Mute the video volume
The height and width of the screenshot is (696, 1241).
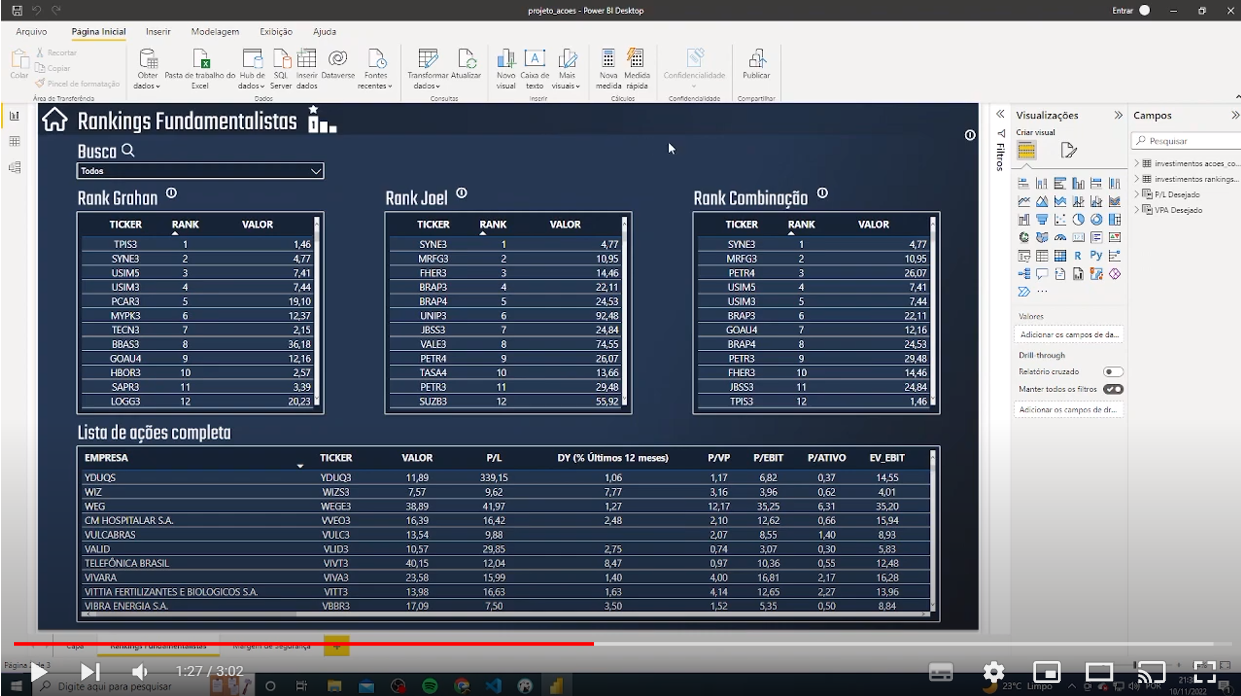click(141, 672)
